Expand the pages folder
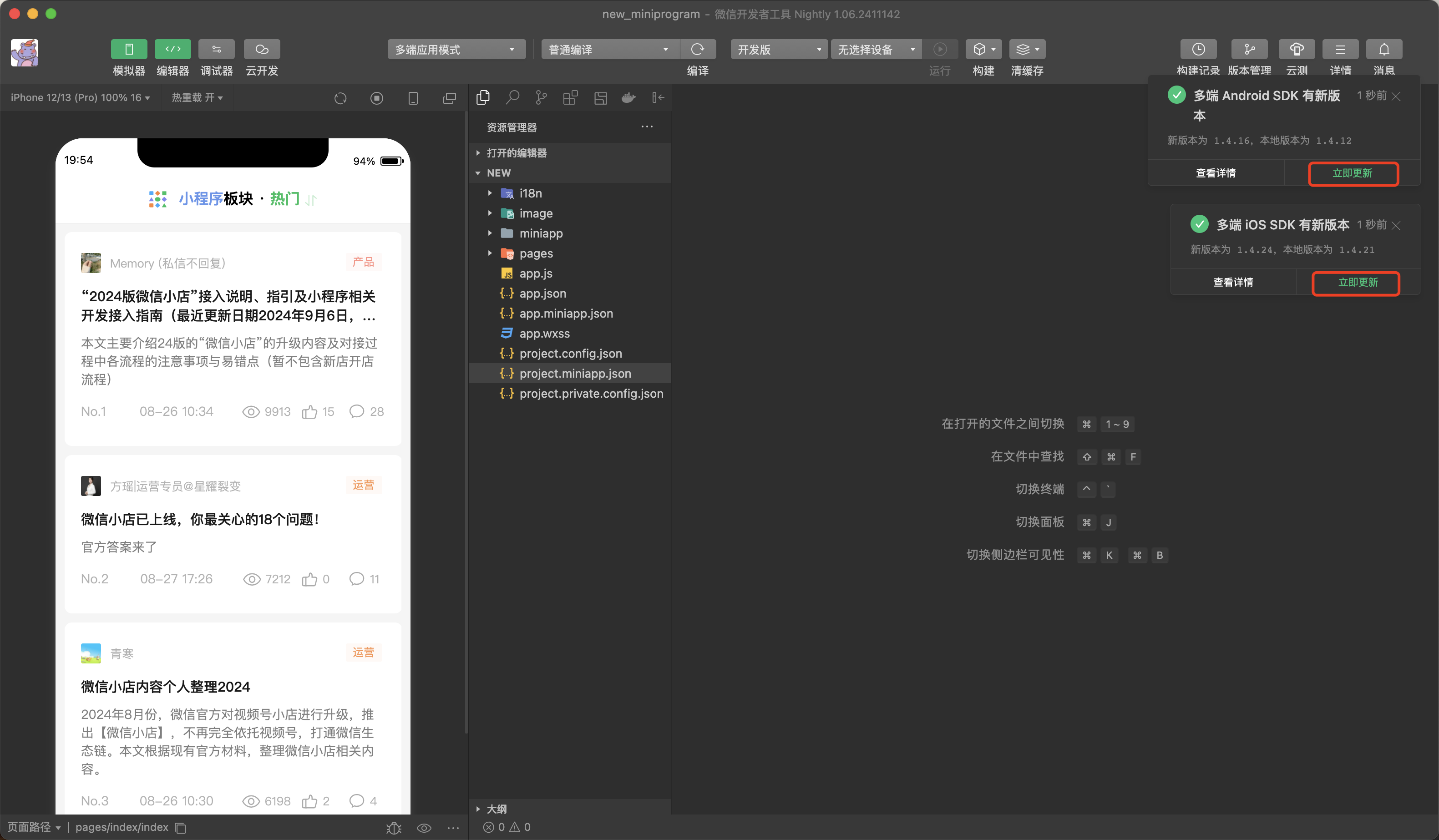Image resolution: width=1439 pixels, height=840 pixels. click(569, 253)
